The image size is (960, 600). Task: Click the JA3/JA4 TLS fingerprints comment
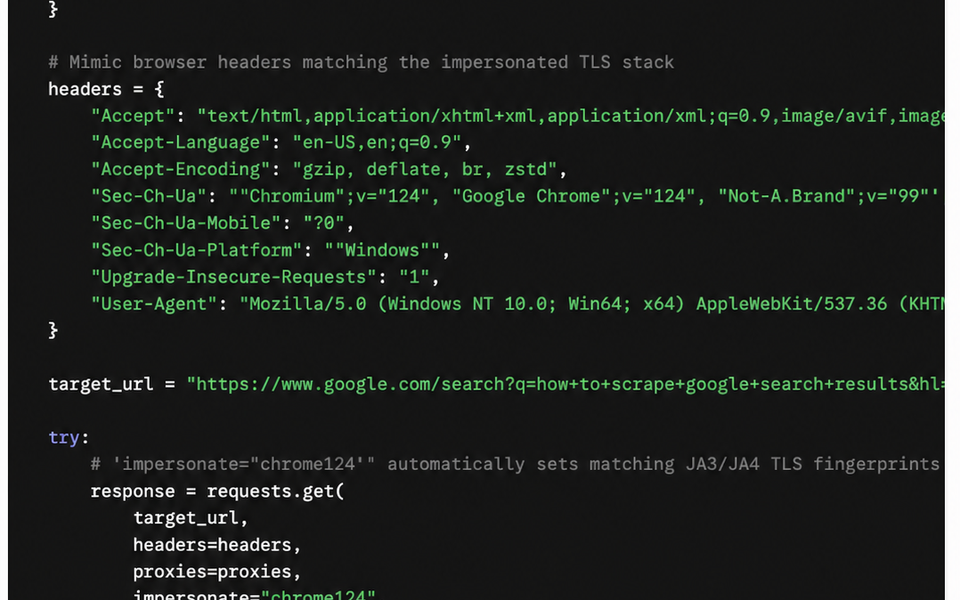click(x=515, y=465)
